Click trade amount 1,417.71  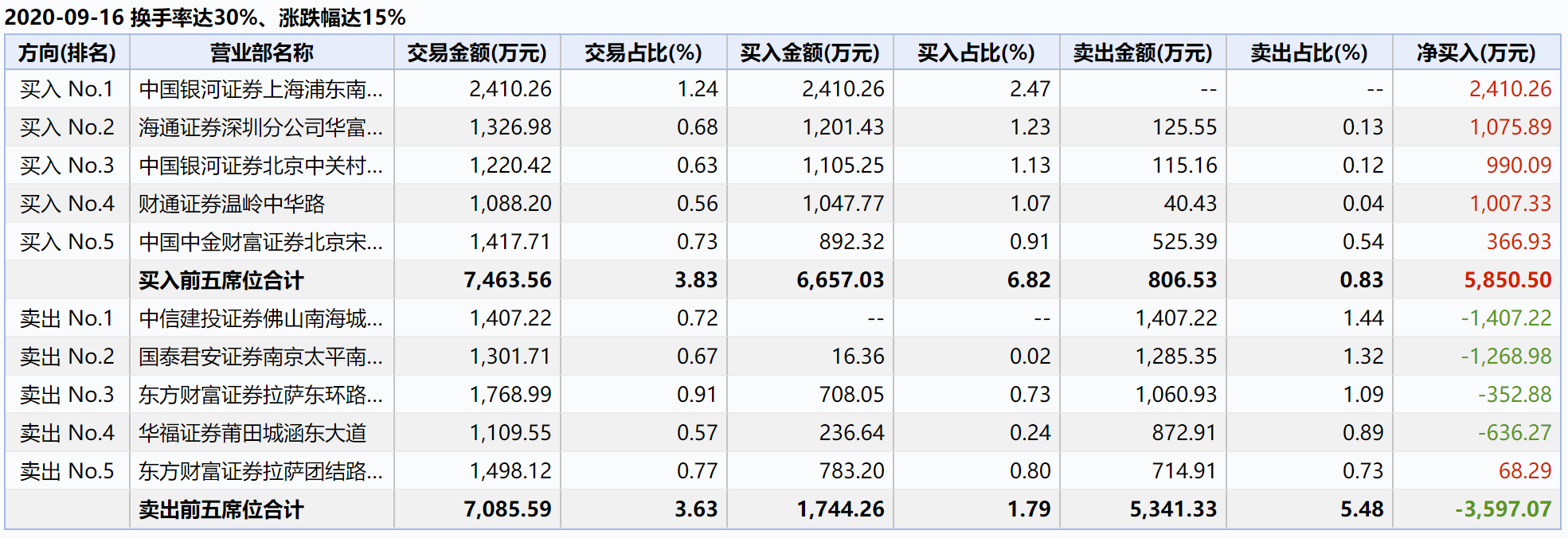point(510,242)
